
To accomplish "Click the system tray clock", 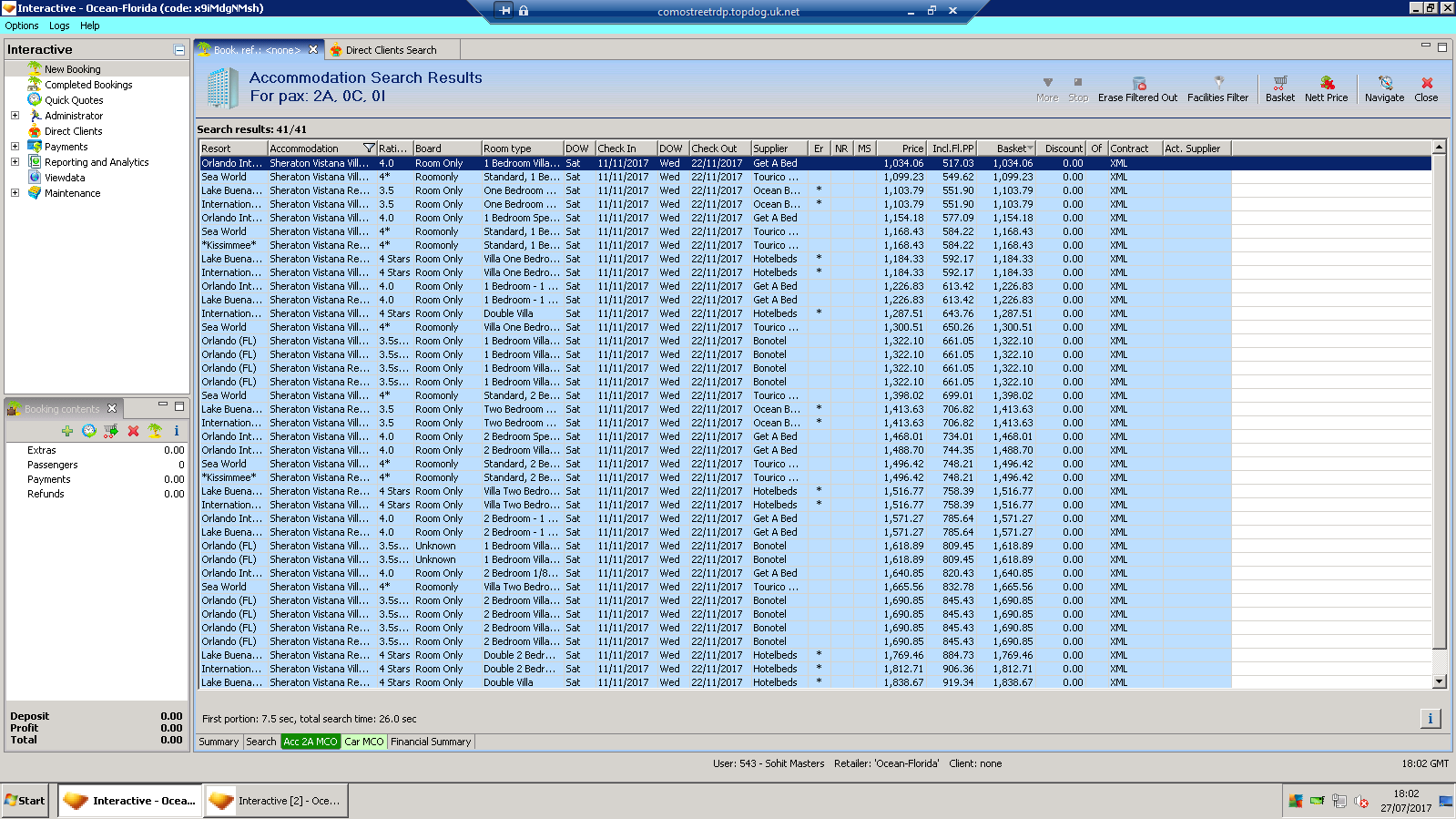I will [1406, 801].
